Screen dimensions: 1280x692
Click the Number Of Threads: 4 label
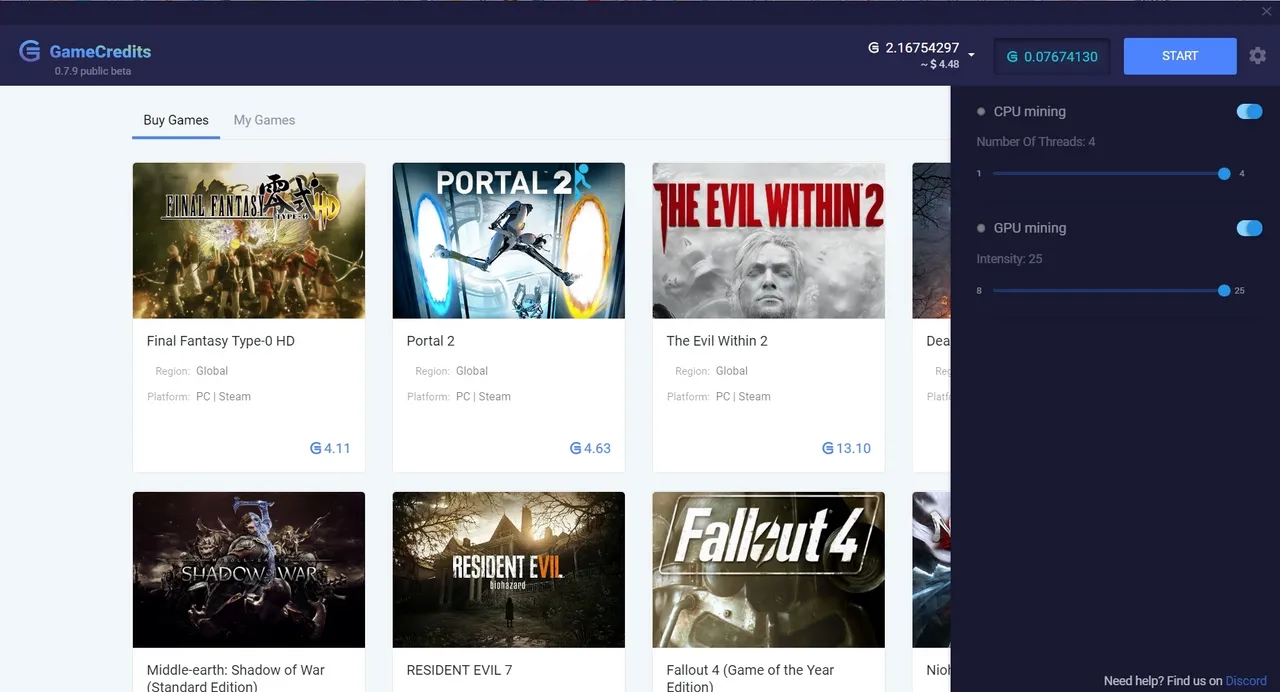coord(1036,142)
